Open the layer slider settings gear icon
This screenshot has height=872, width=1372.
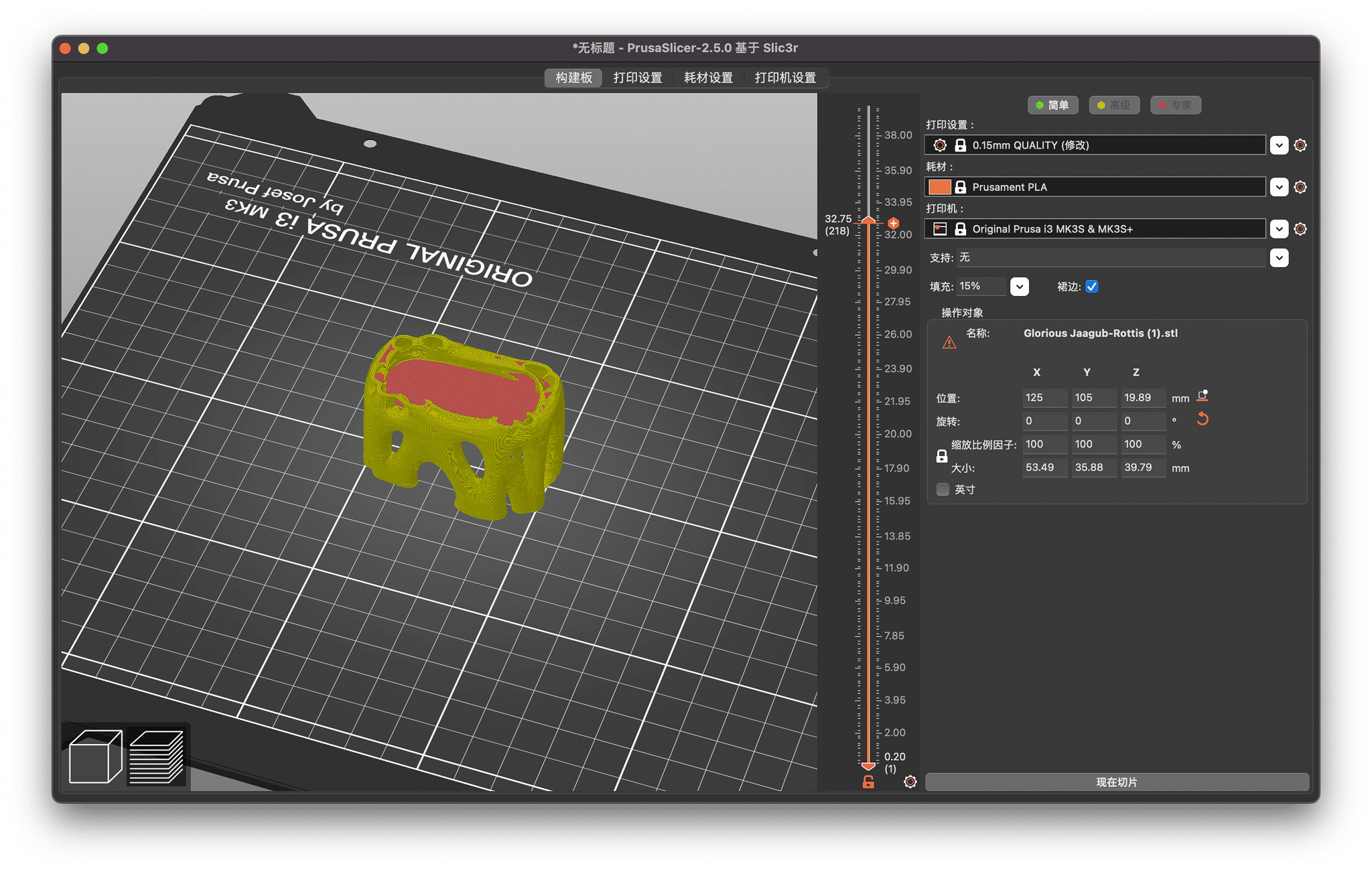tap(910, 782)
